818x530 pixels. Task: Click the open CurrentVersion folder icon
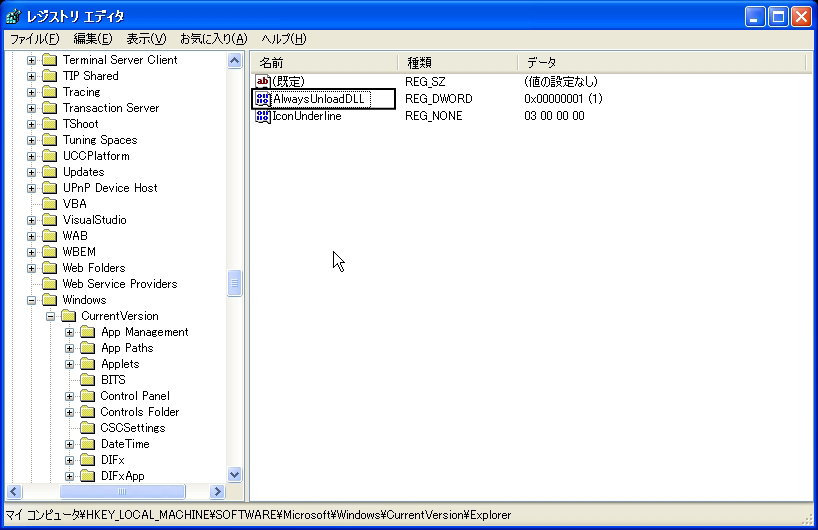(69, 316)
